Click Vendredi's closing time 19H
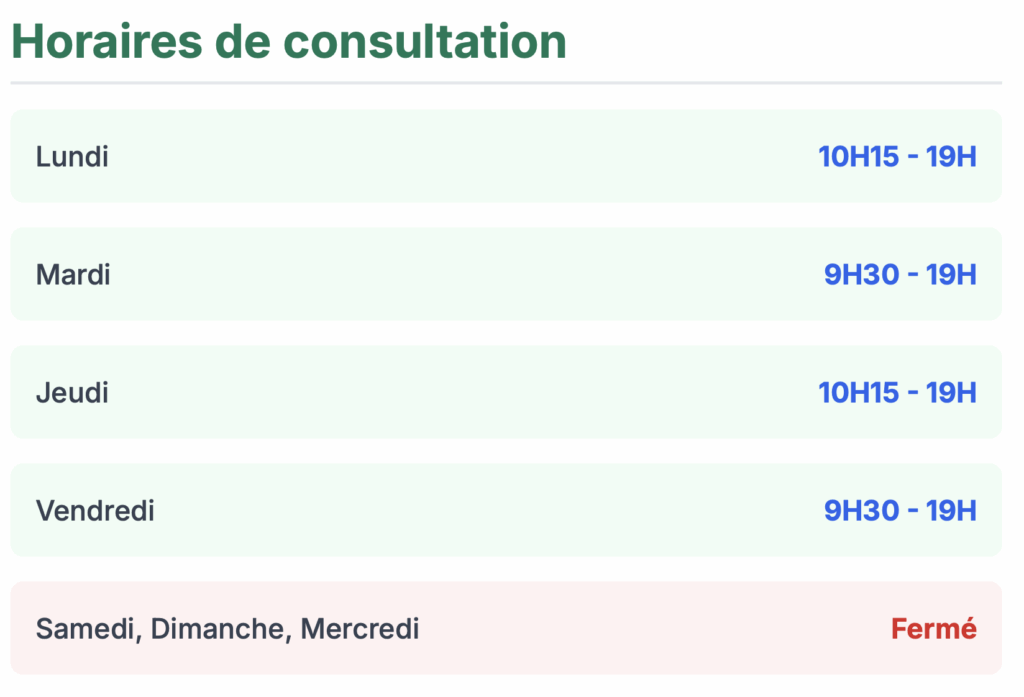The width and height of the screenshot is (1024, 697). pos(951,511)
